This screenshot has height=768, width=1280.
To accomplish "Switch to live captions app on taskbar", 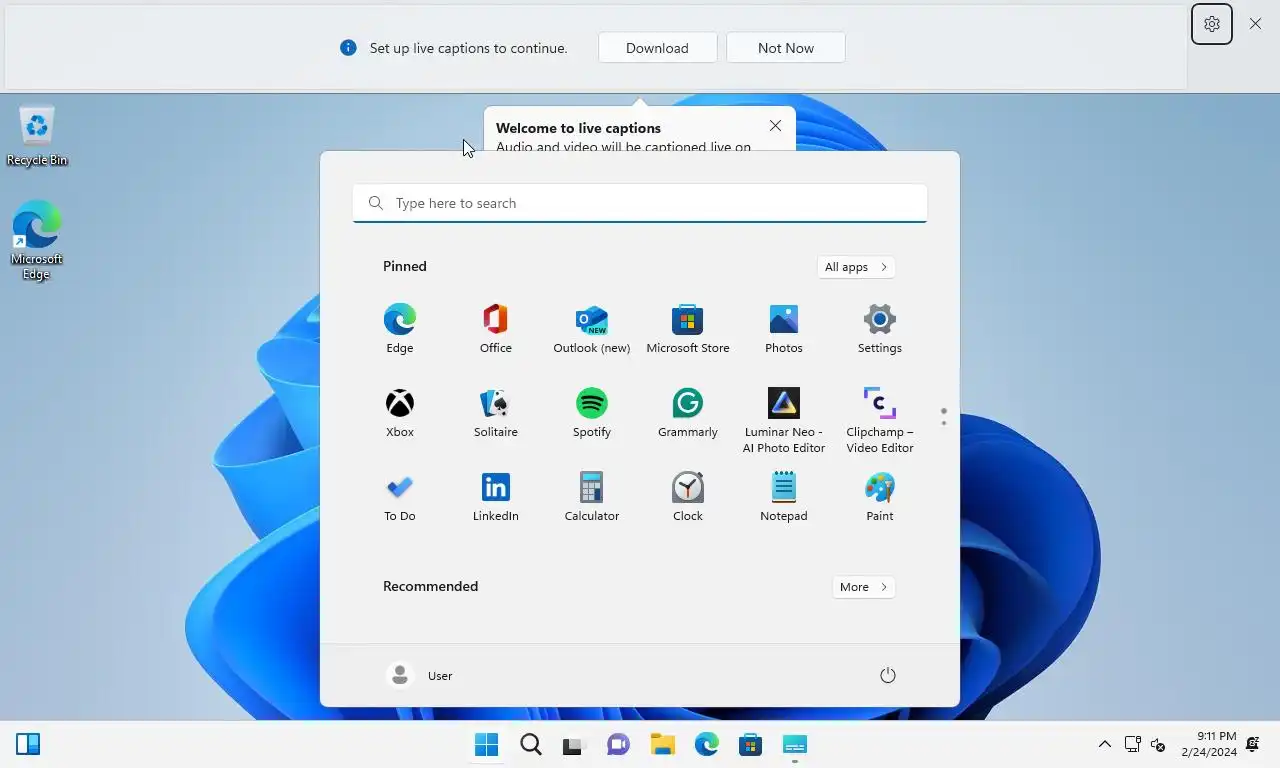I will click(794, 744).
